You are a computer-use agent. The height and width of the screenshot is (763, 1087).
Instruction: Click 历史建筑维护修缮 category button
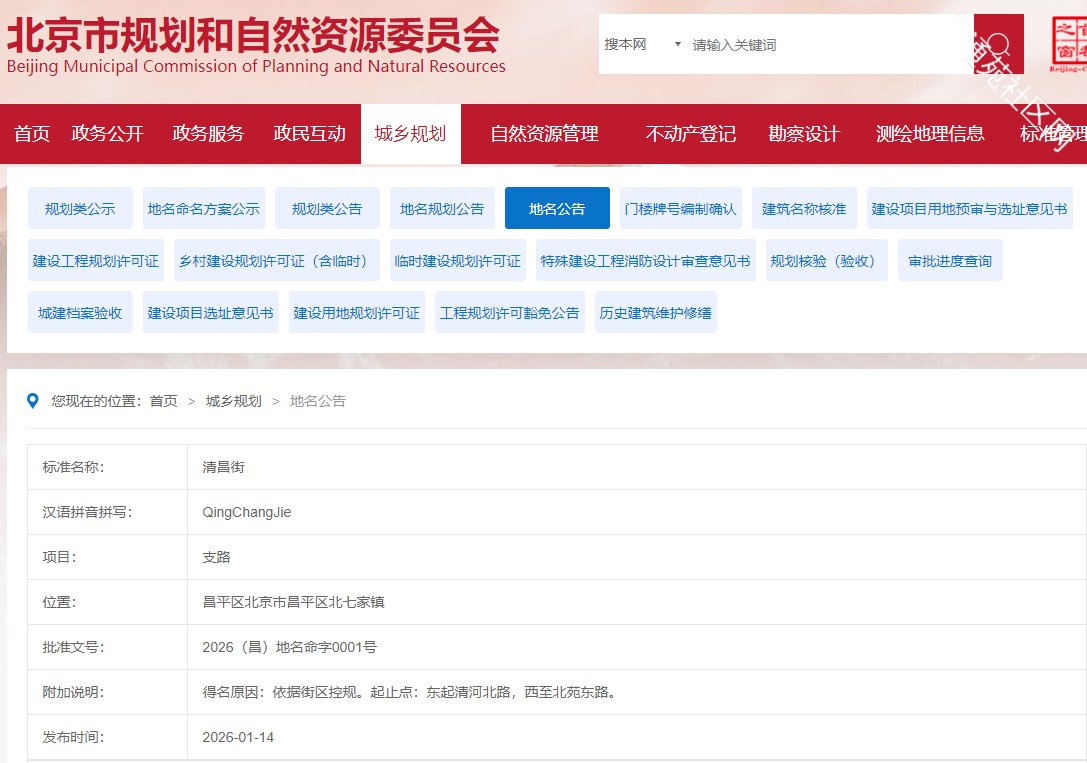pyautogui.click(x=655, y=313)
